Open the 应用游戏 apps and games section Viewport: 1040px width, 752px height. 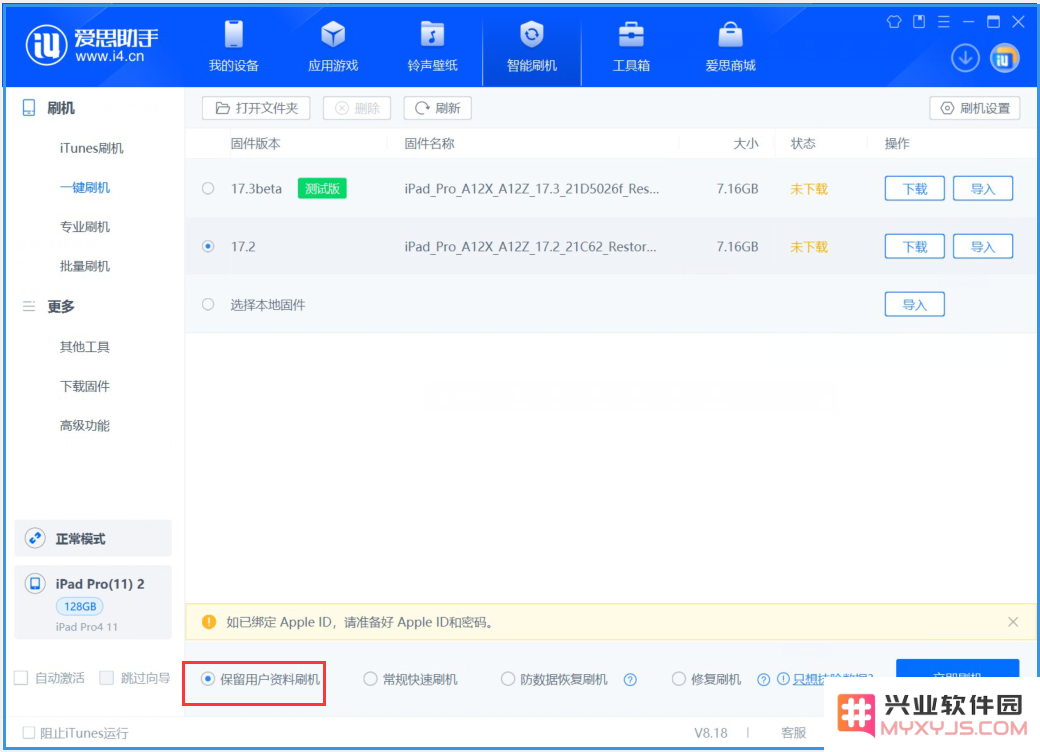[x=333, y=46]
